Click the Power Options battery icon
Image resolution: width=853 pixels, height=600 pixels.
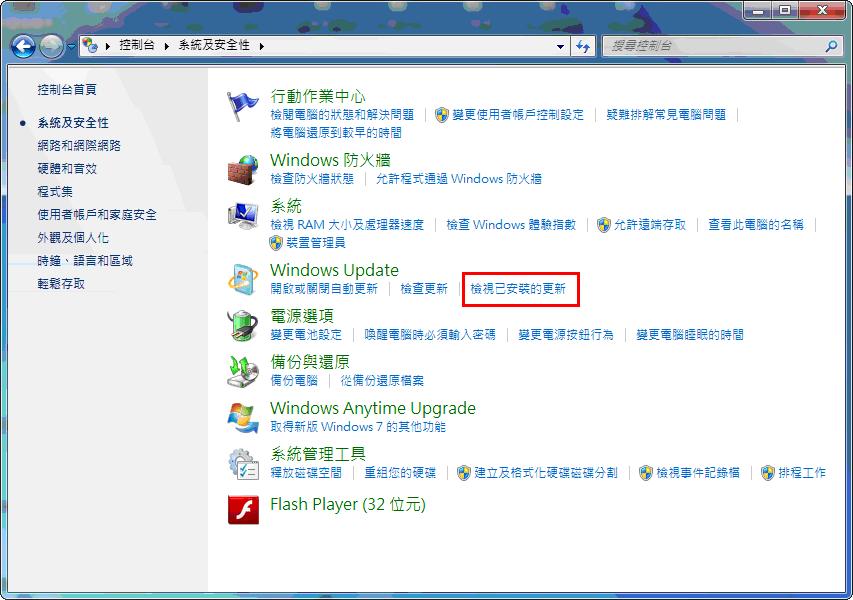click(x=243, y=325)
